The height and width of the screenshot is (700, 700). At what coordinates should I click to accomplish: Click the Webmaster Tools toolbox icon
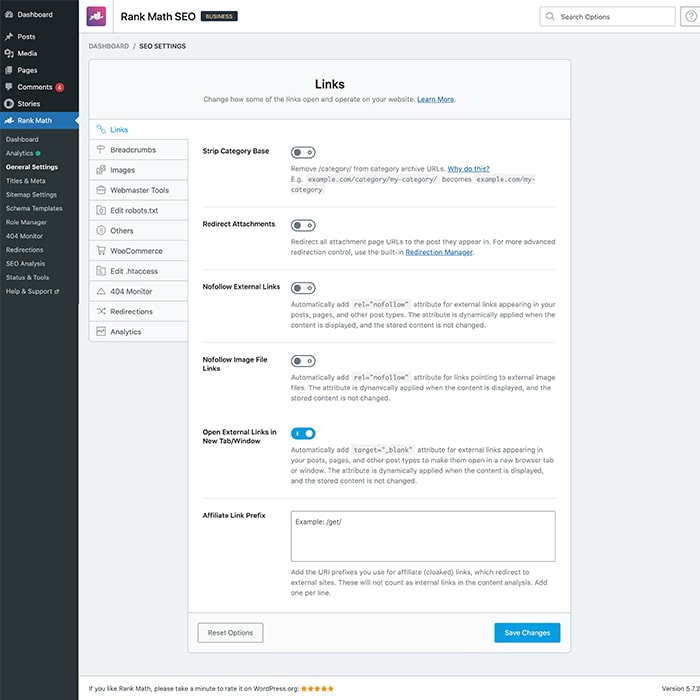(101, 190)
